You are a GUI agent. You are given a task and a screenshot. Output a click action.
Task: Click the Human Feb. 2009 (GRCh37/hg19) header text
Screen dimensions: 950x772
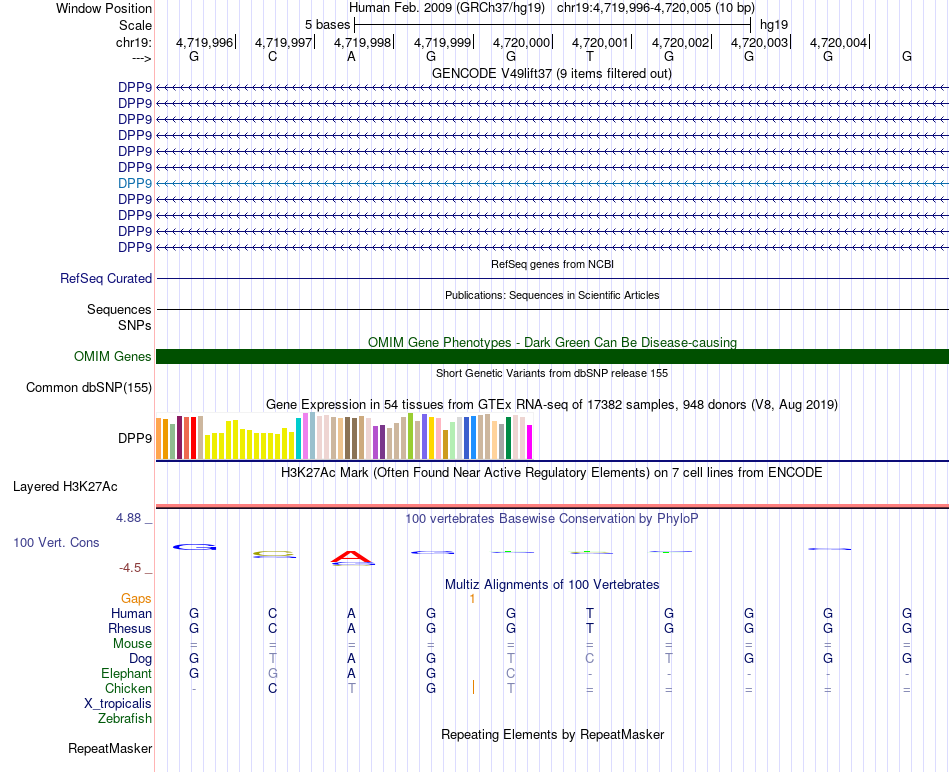point(447,8)
